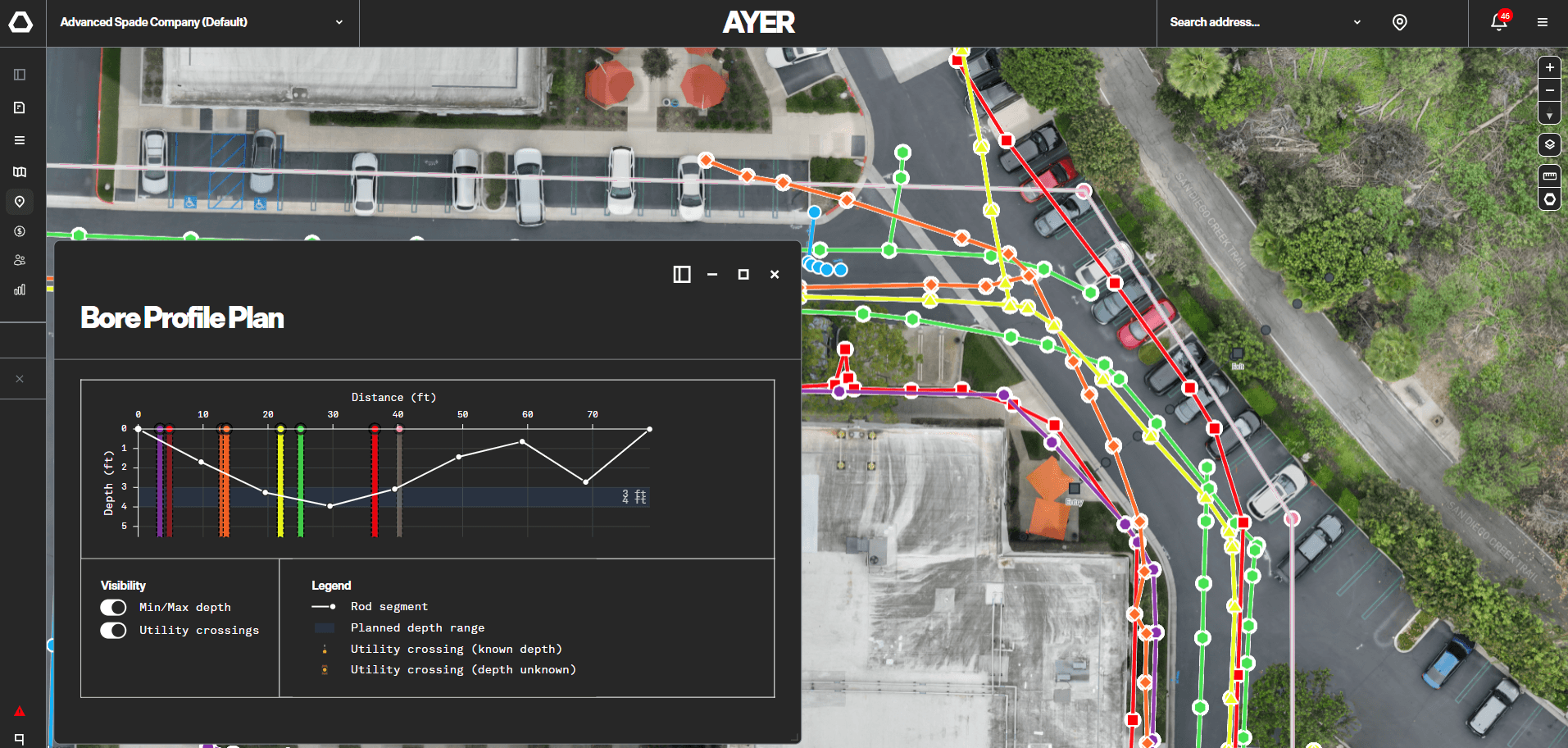Viewport: 1568px width, 748px height.
Task: Open the billing dollar sidebar icon
Action: [20, 231]
